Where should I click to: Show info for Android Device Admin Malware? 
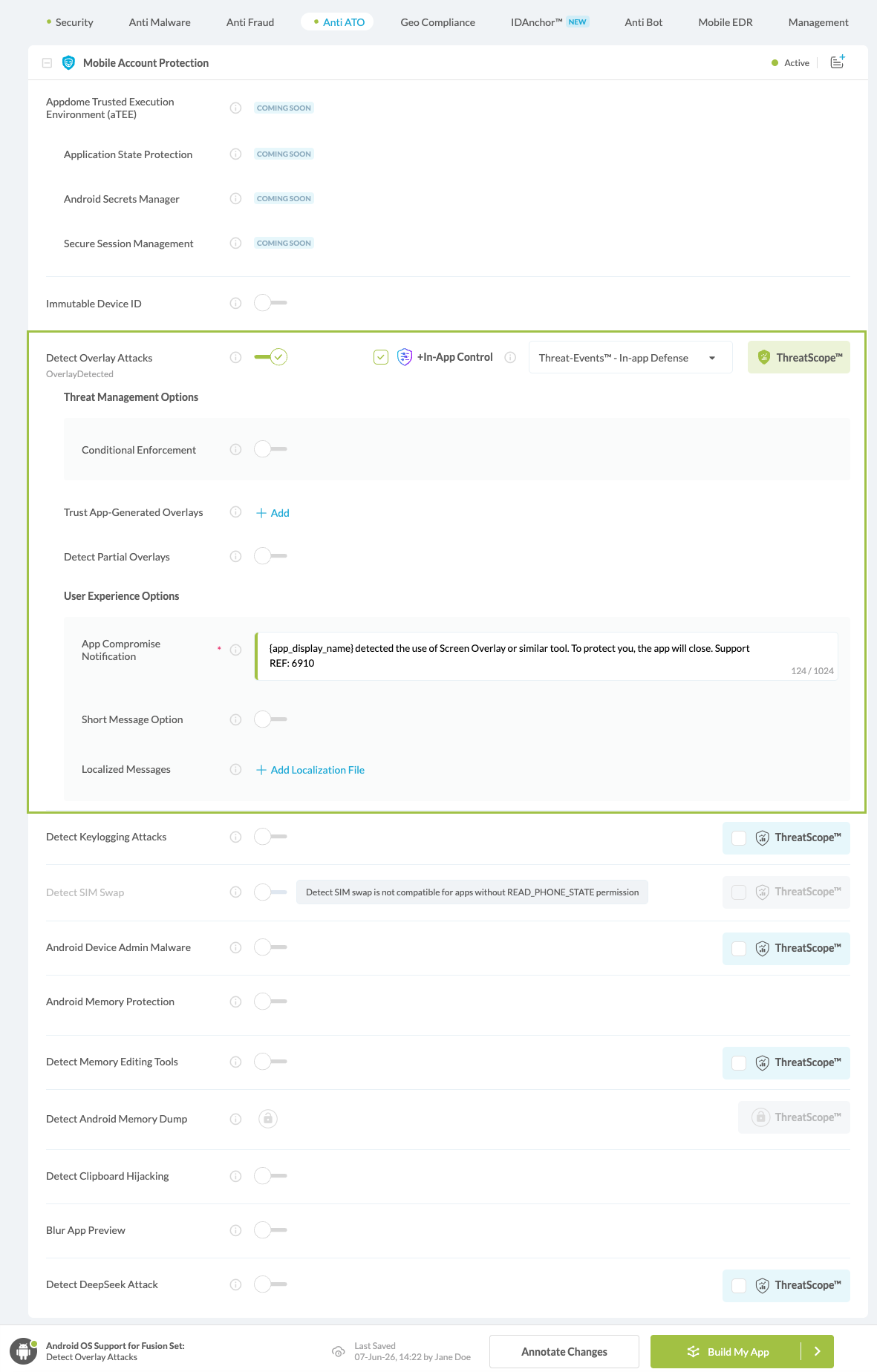point(235,948)
